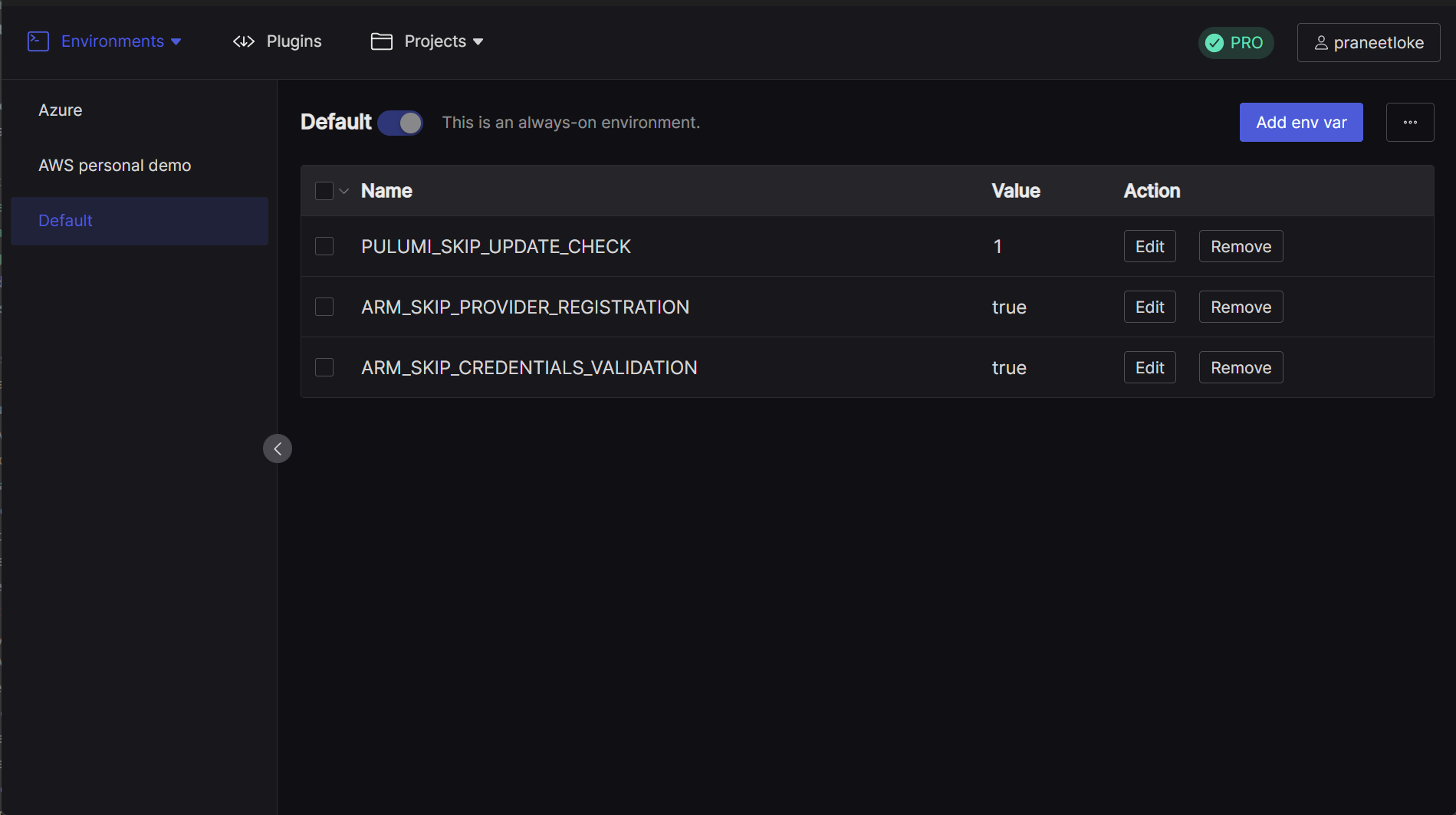Click the Environments terminal icon

tap(38, 41)
